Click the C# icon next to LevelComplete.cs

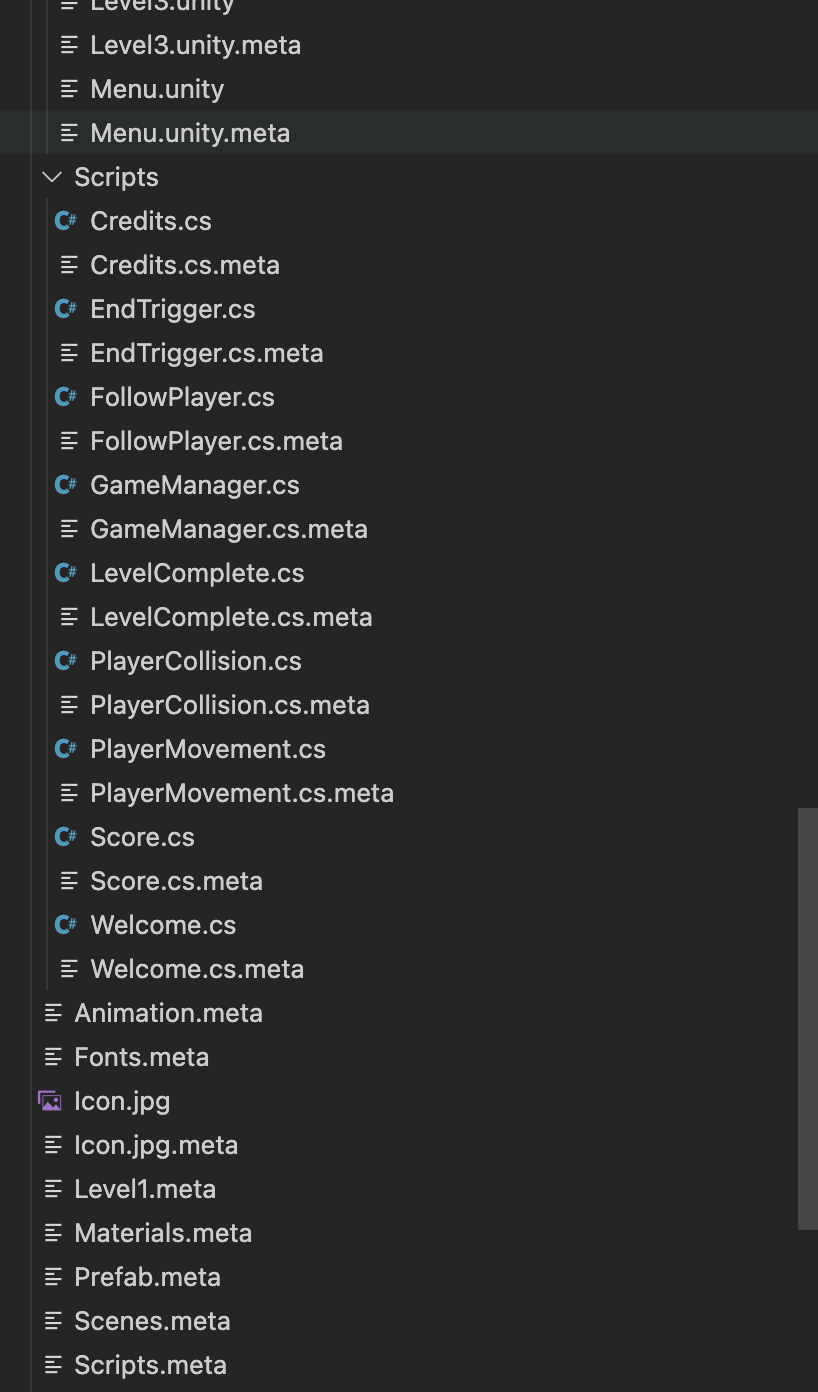click(x=66, y=573)
